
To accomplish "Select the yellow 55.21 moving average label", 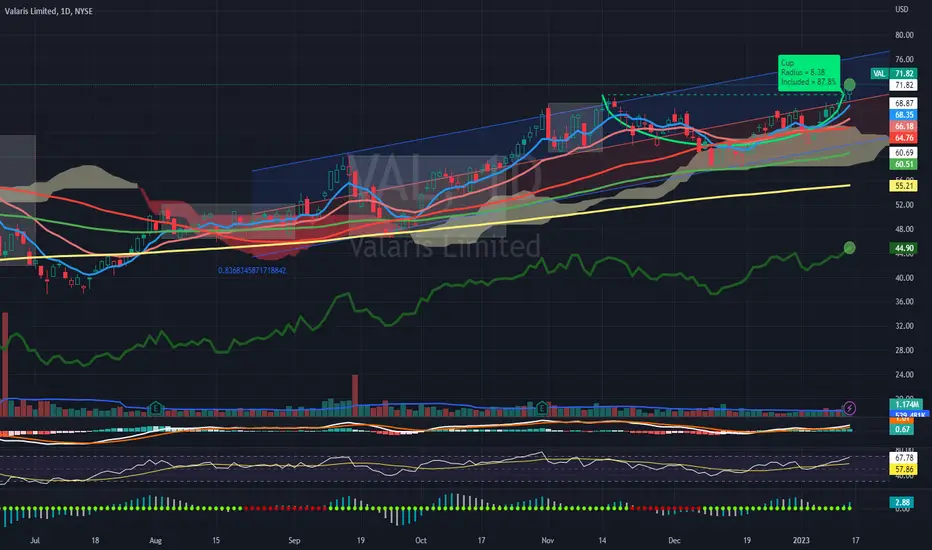I will click(x=904, y=186).
